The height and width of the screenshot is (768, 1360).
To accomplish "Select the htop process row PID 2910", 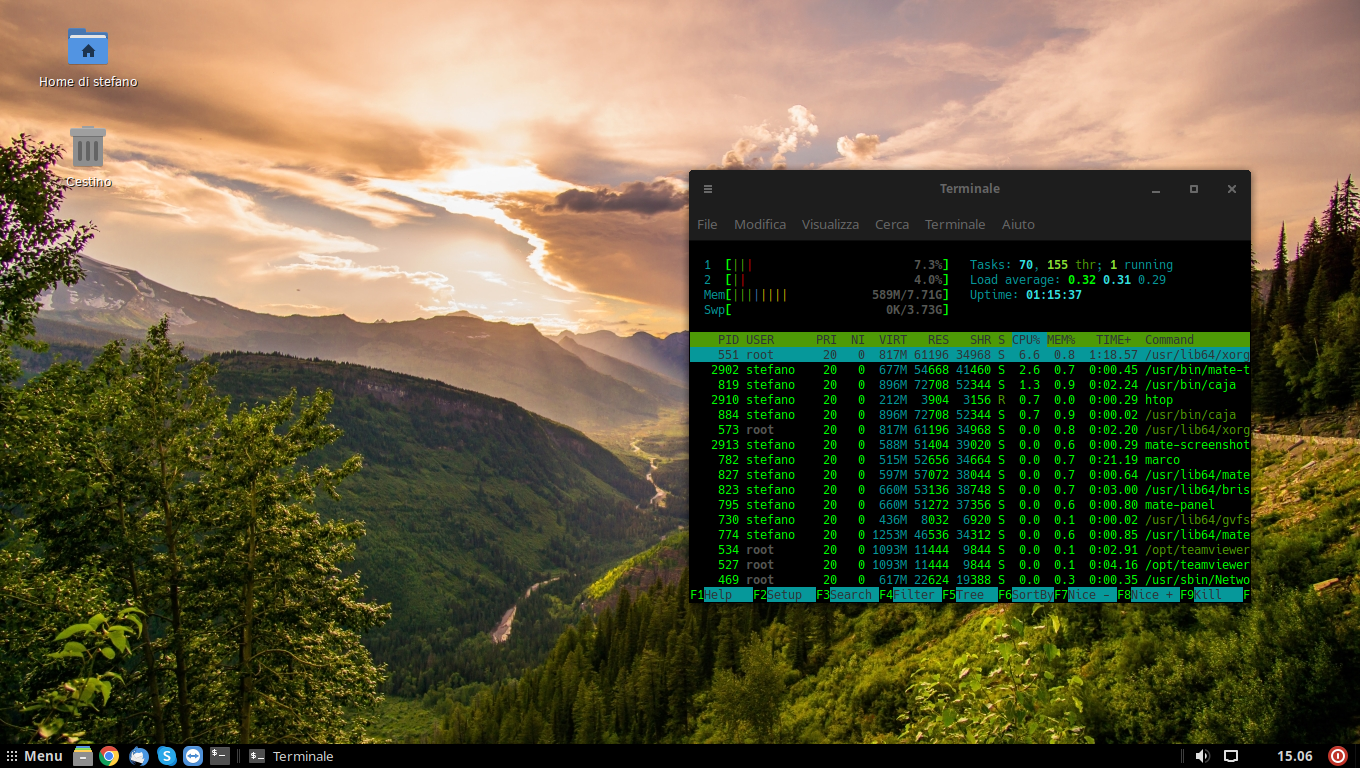I will [970, 400].
